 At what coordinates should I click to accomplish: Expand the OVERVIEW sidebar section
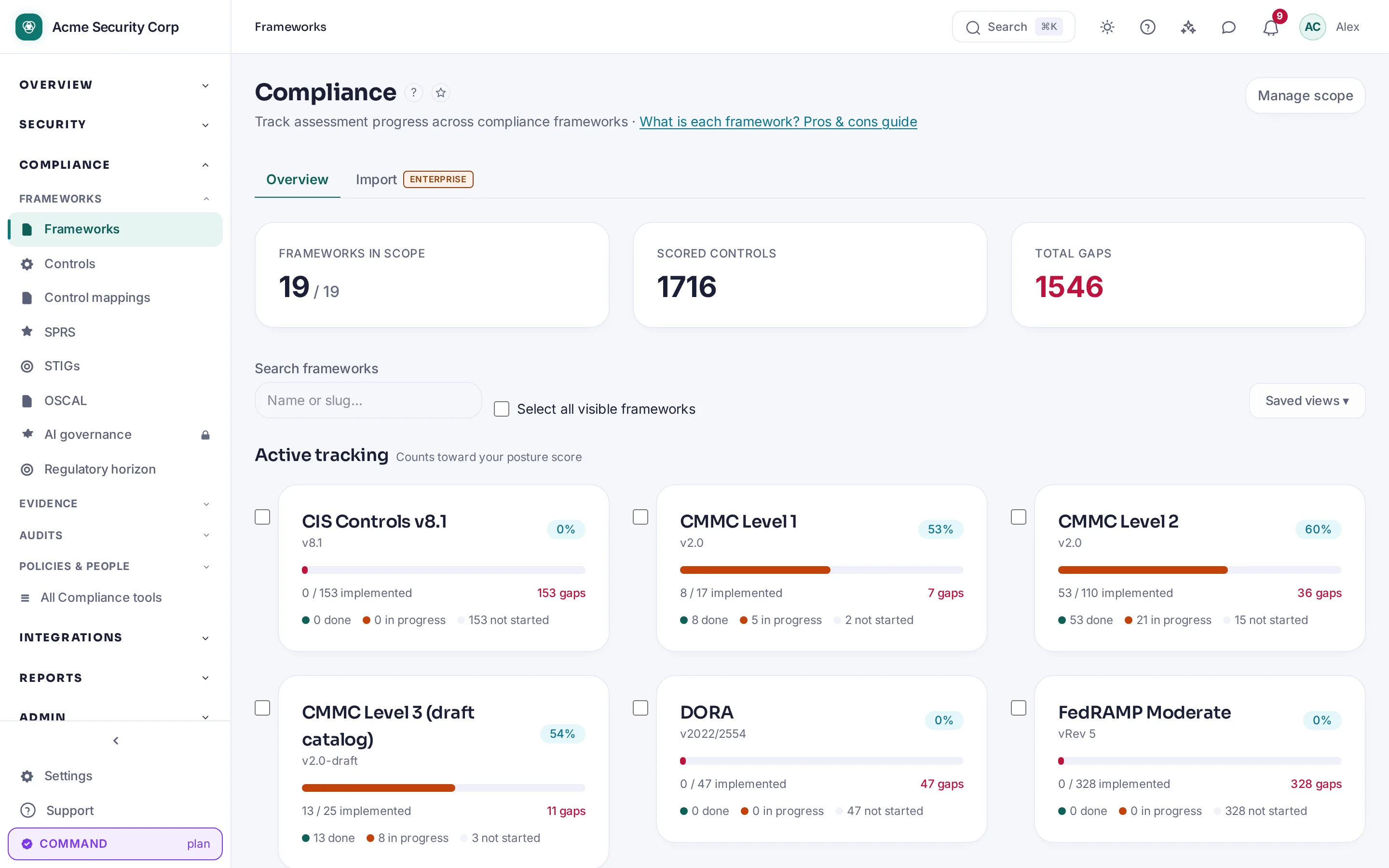click(115, 85)
